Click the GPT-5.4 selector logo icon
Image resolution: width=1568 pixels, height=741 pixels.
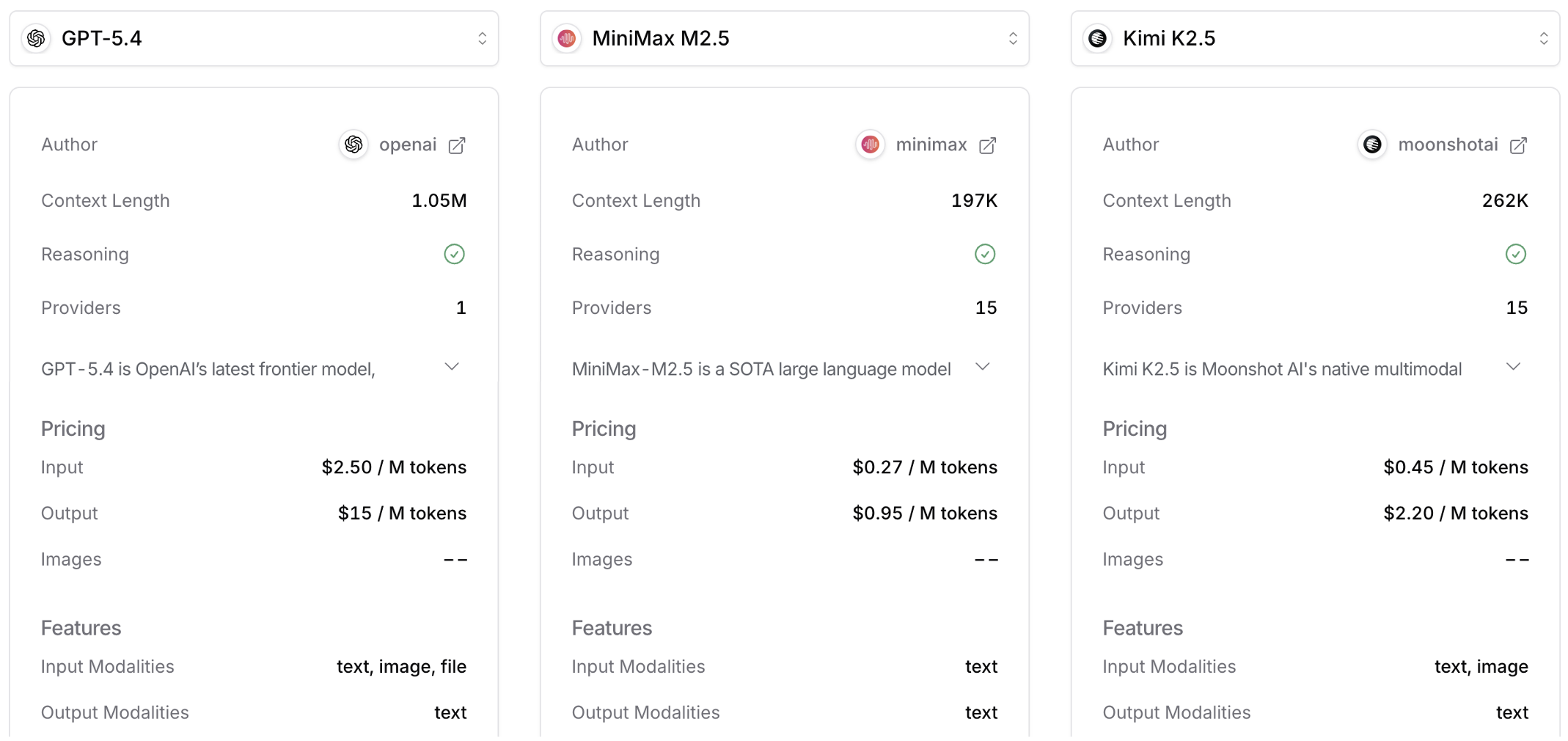point(36,38)
